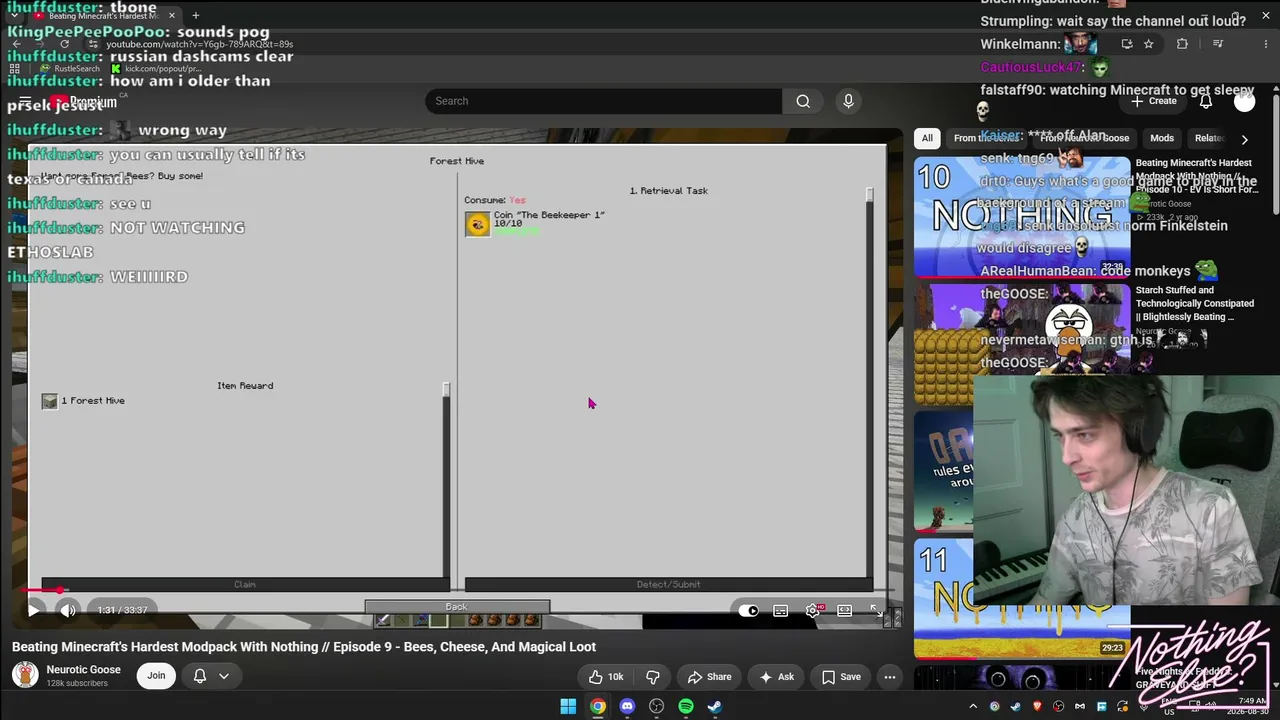Open Episode 10 video thumbnail
The image size is (1280, 720).
click(x=1022, y=216)
